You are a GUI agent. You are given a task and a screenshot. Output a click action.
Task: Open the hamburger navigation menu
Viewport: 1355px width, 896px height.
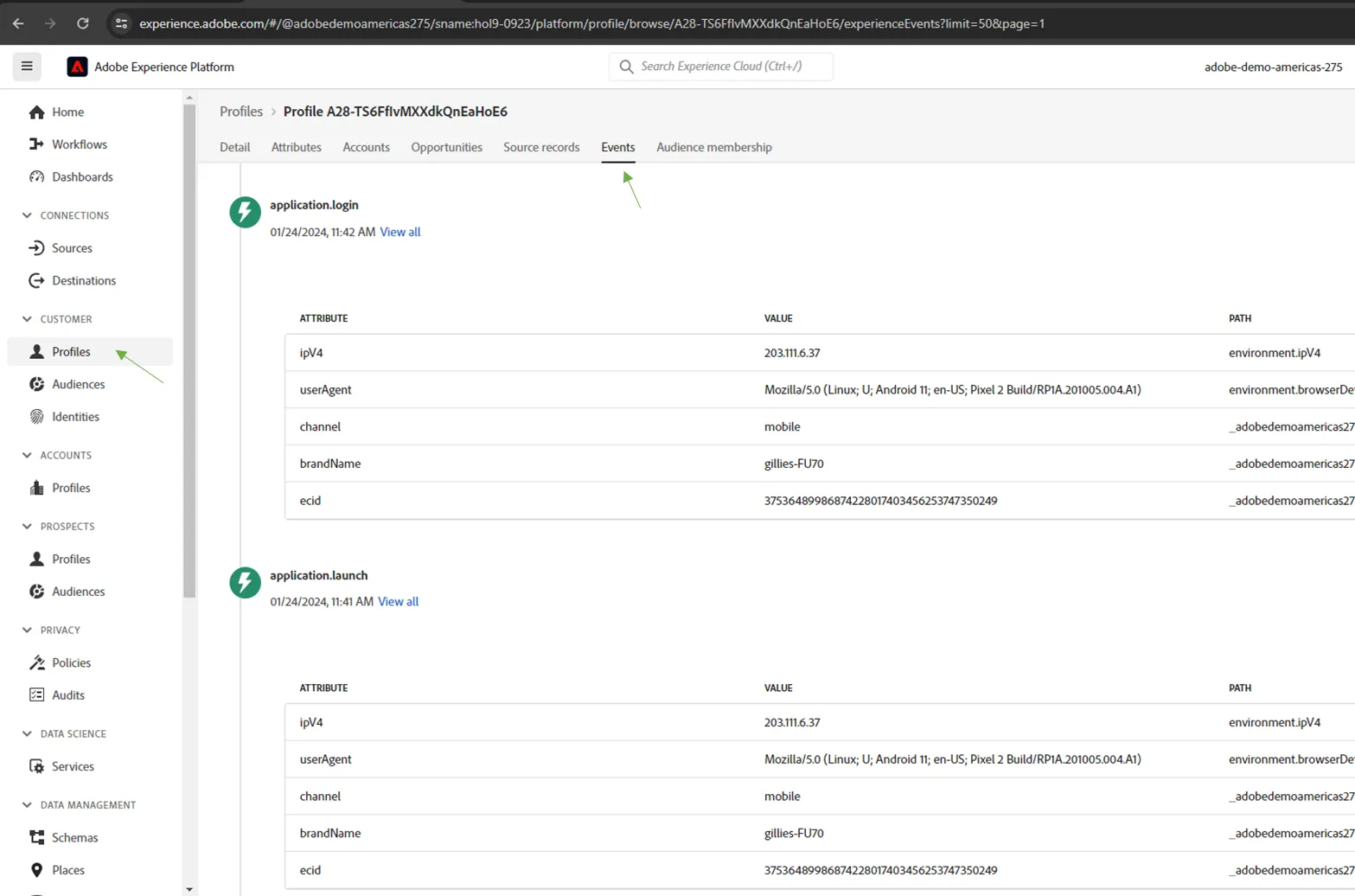(x=27, y=67)
